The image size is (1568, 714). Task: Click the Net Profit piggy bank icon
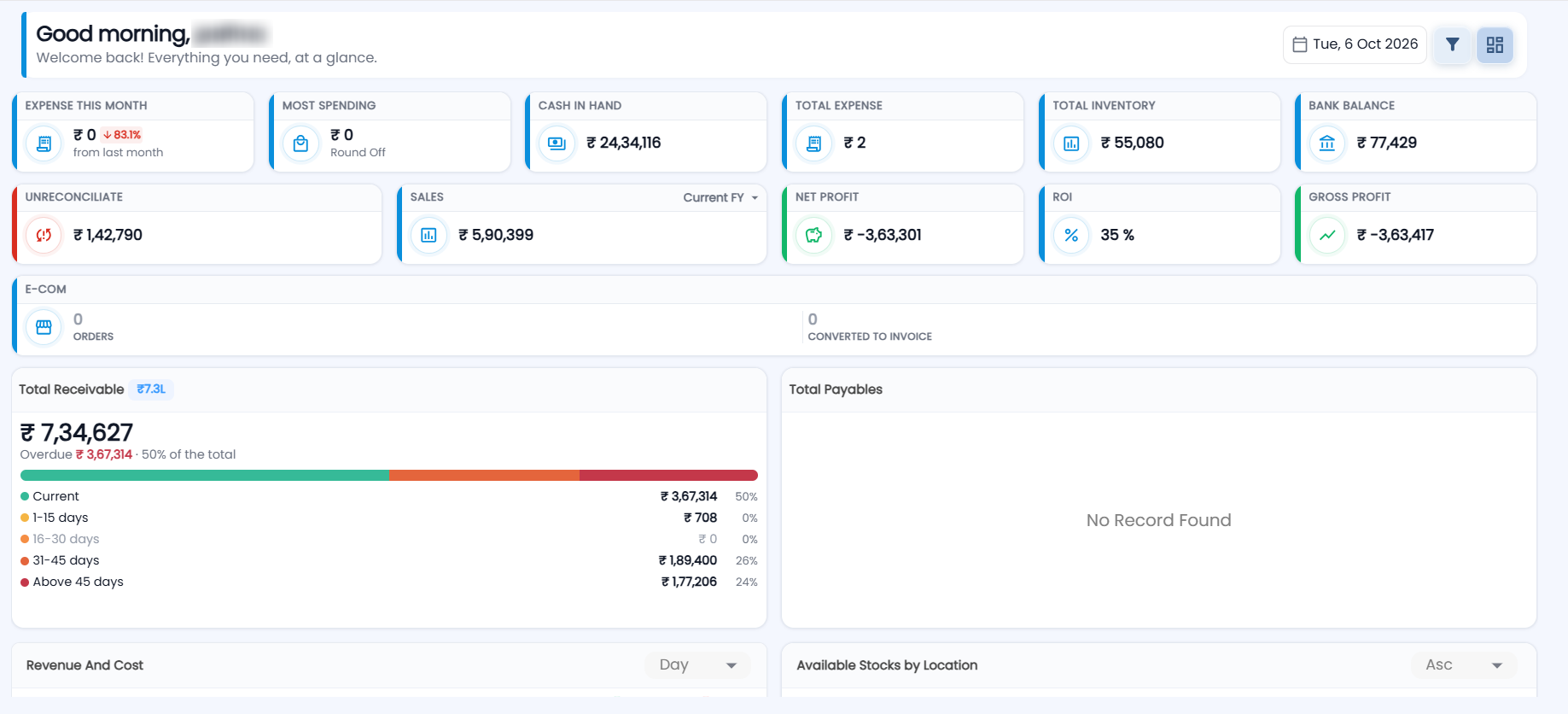(814, 235)
